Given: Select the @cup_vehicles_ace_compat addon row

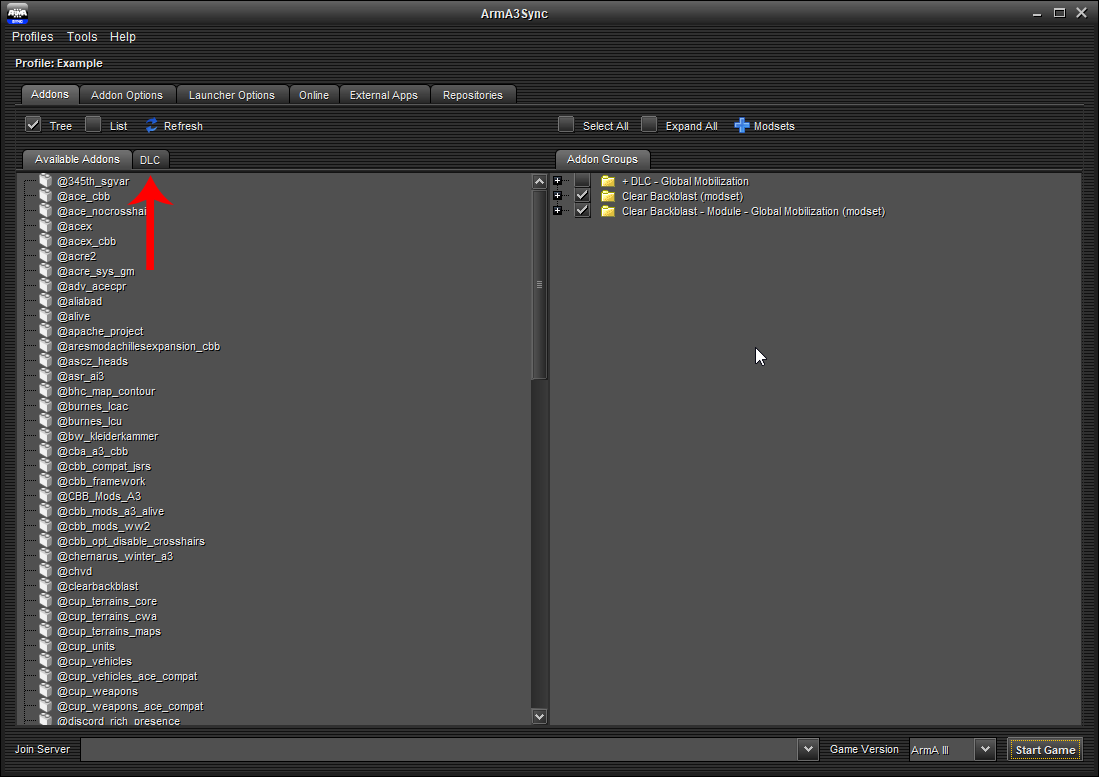Looking at the screenshot, I should click(128, 676).
